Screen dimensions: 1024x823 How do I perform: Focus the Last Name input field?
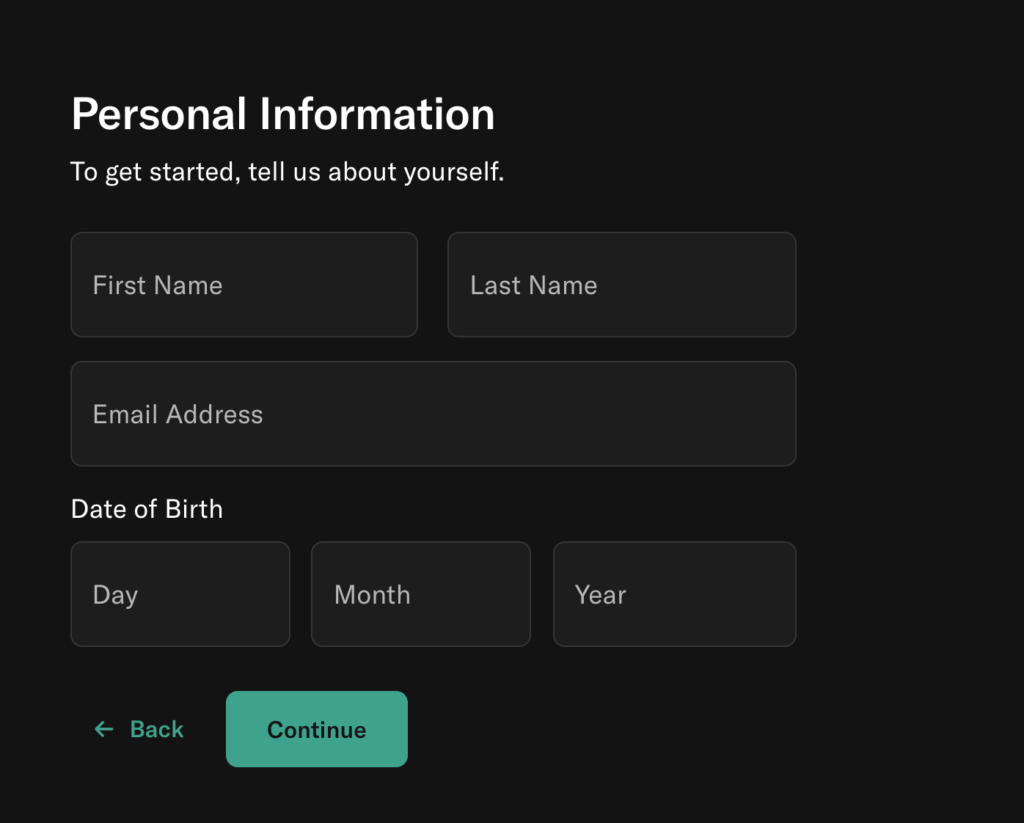click(622, 285)
